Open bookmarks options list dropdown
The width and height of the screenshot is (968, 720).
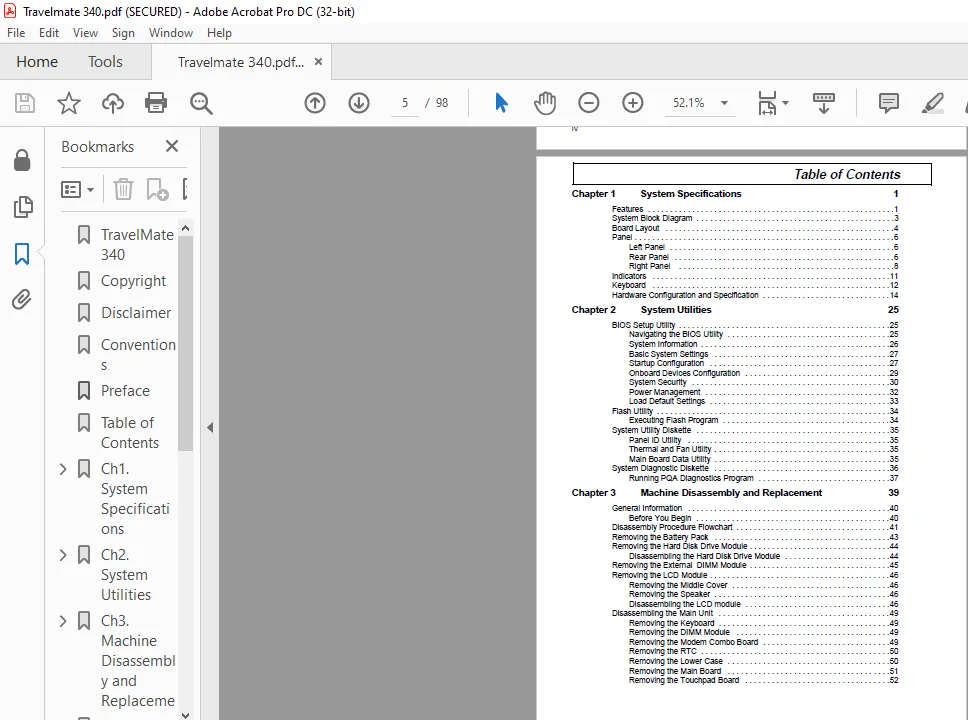coord(77,190)
